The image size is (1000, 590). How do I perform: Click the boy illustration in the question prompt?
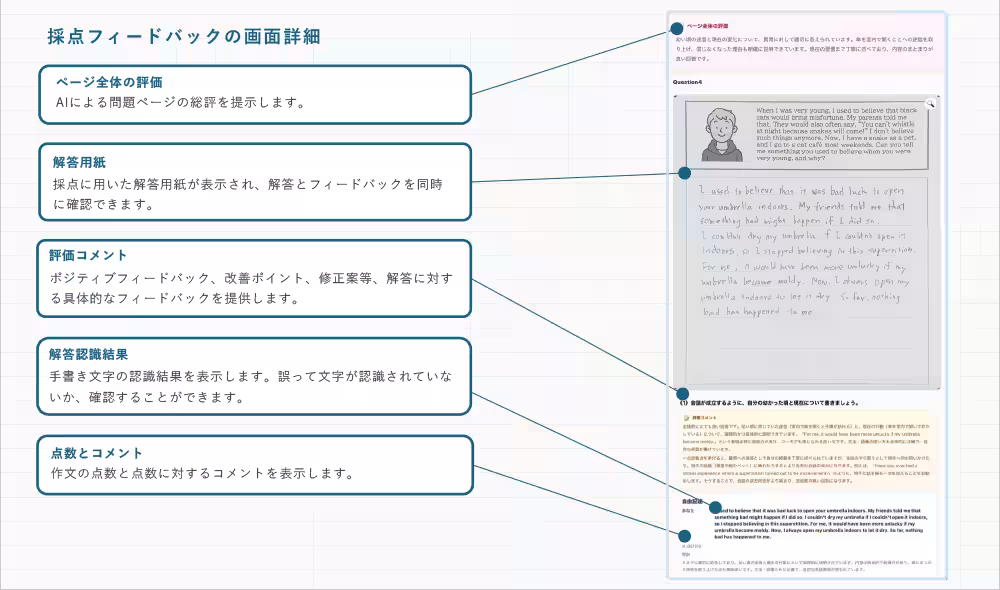(721, 135)
